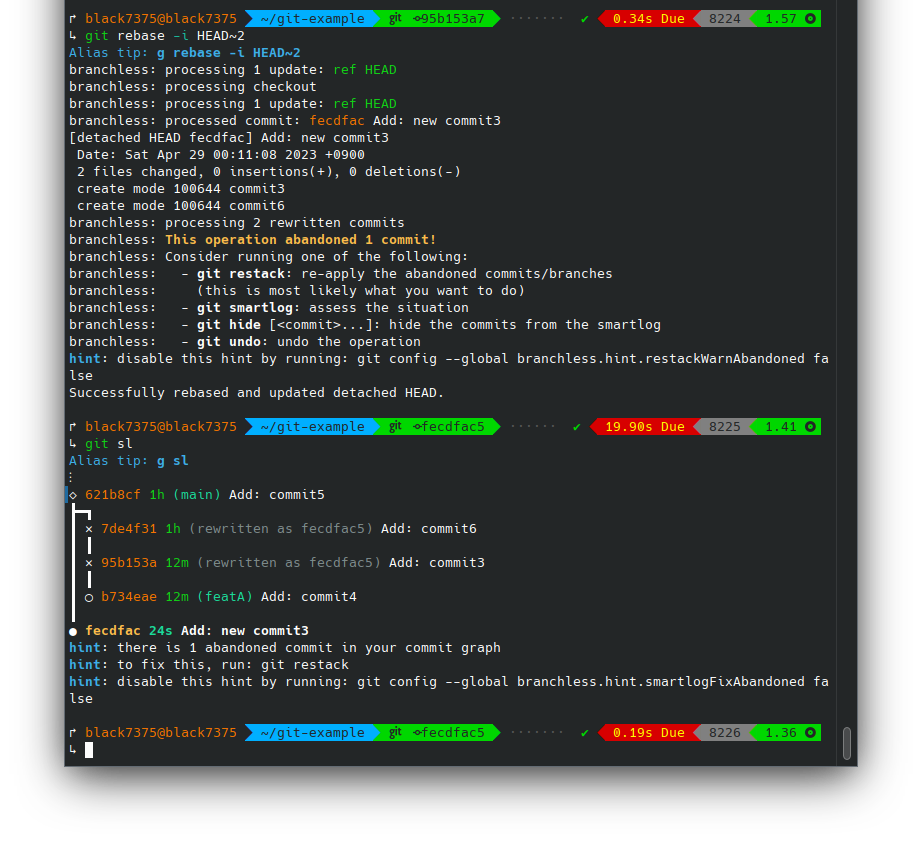Select commit hash 7de4f31 in smartlog
This screenshot has height=843, width=922.
click(129, 529)
